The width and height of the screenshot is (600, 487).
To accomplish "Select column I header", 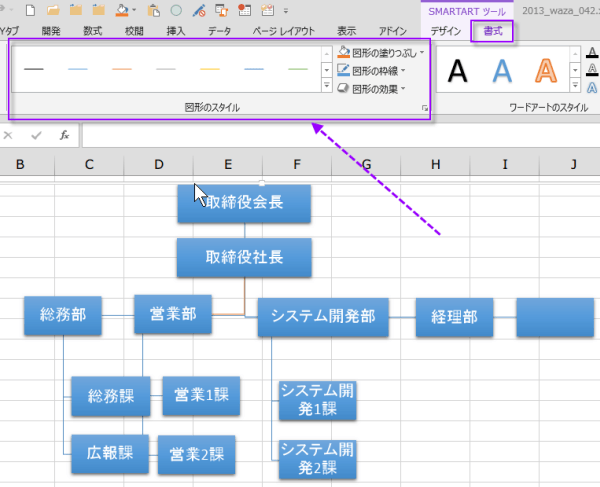I will 505,165.
